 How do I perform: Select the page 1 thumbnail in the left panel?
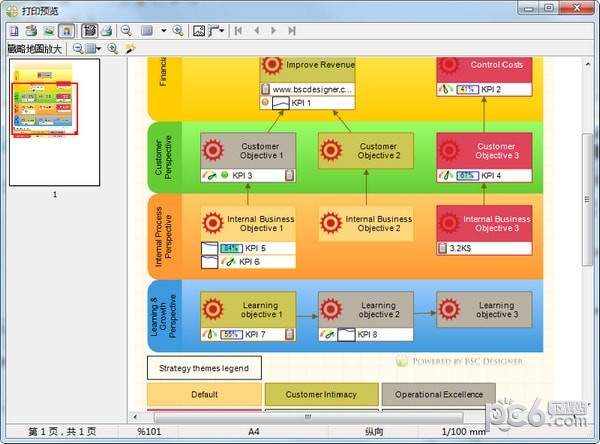55,122
